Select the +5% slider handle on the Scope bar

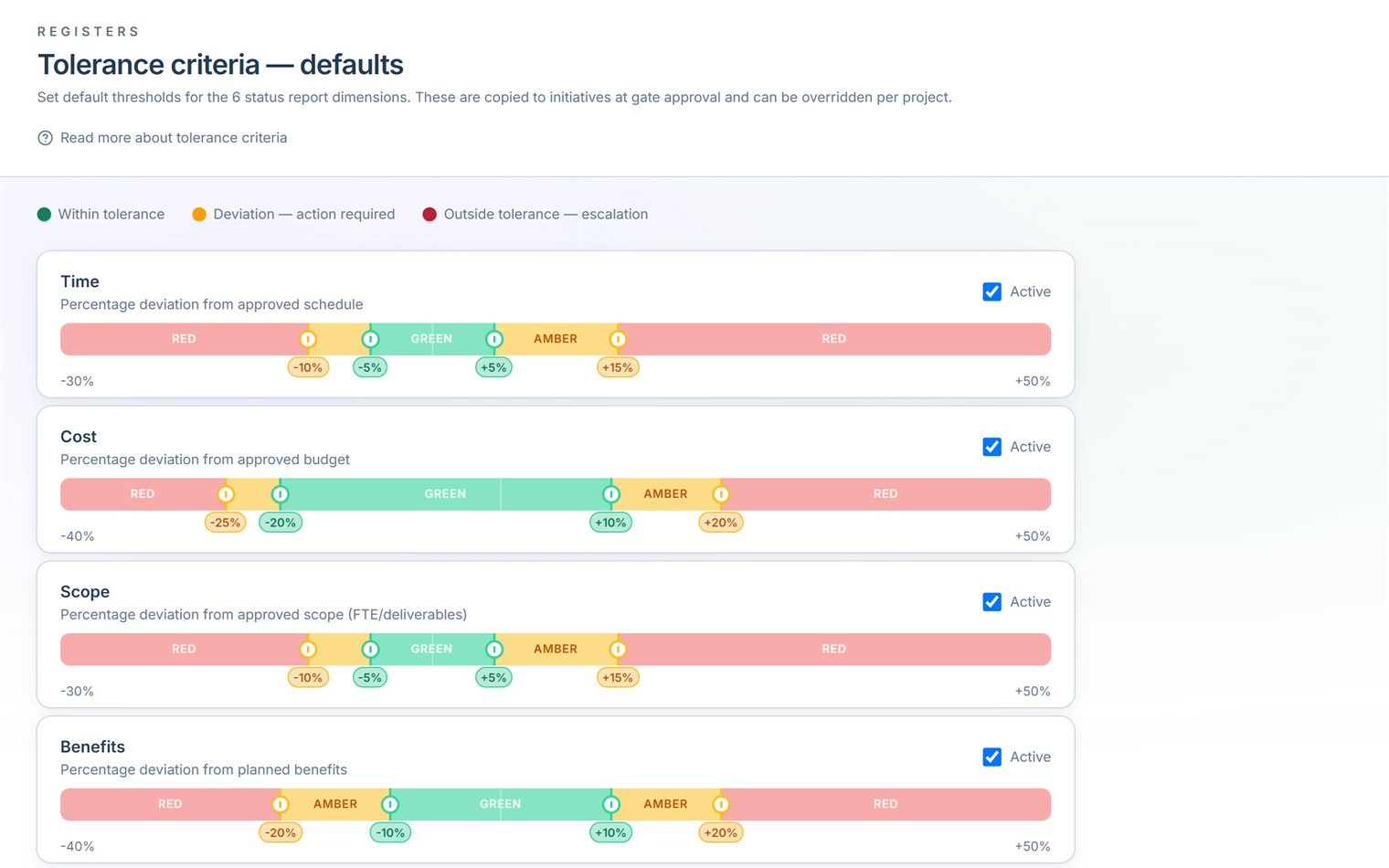coord(494,650)
